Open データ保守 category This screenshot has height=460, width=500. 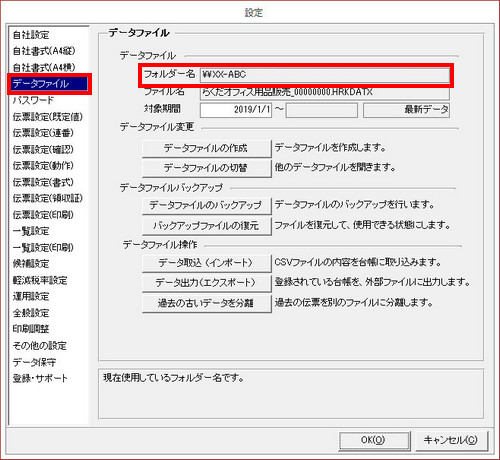(34, 362)
